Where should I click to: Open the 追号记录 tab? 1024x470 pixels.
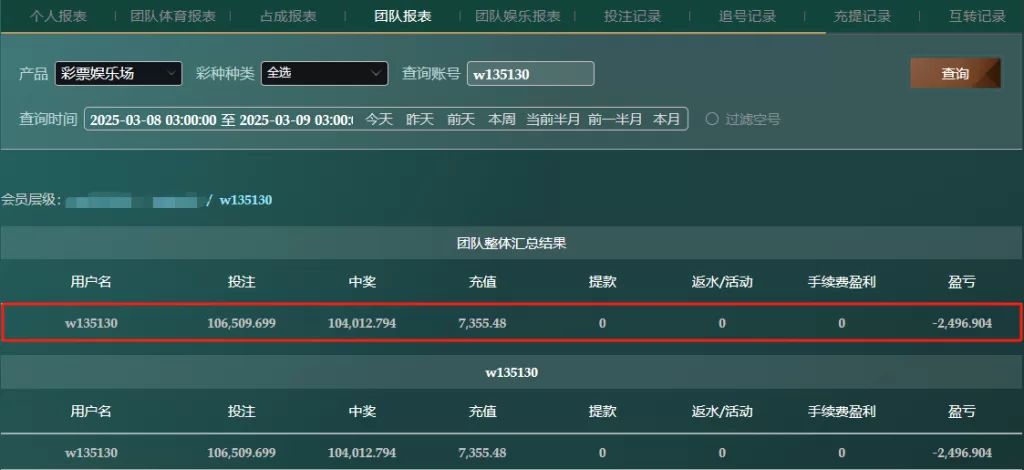click(747, 16)
